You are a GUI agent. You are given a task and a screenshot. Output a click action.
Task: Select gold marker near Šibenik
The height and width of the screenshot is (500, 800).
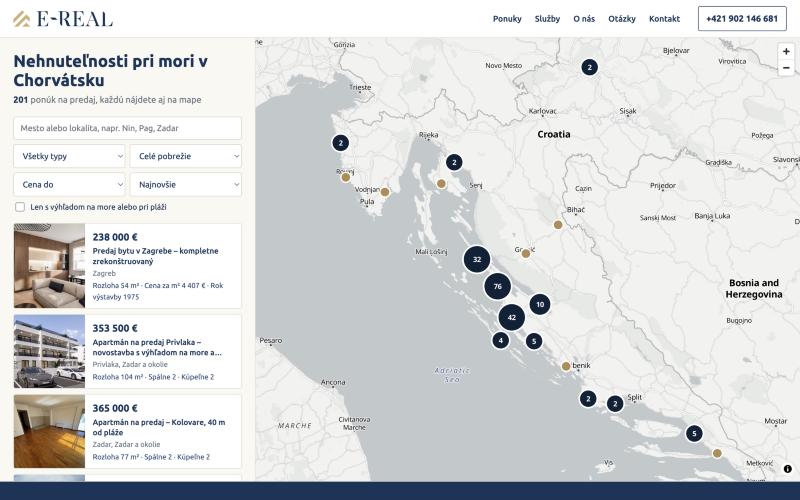pos(566,366)
